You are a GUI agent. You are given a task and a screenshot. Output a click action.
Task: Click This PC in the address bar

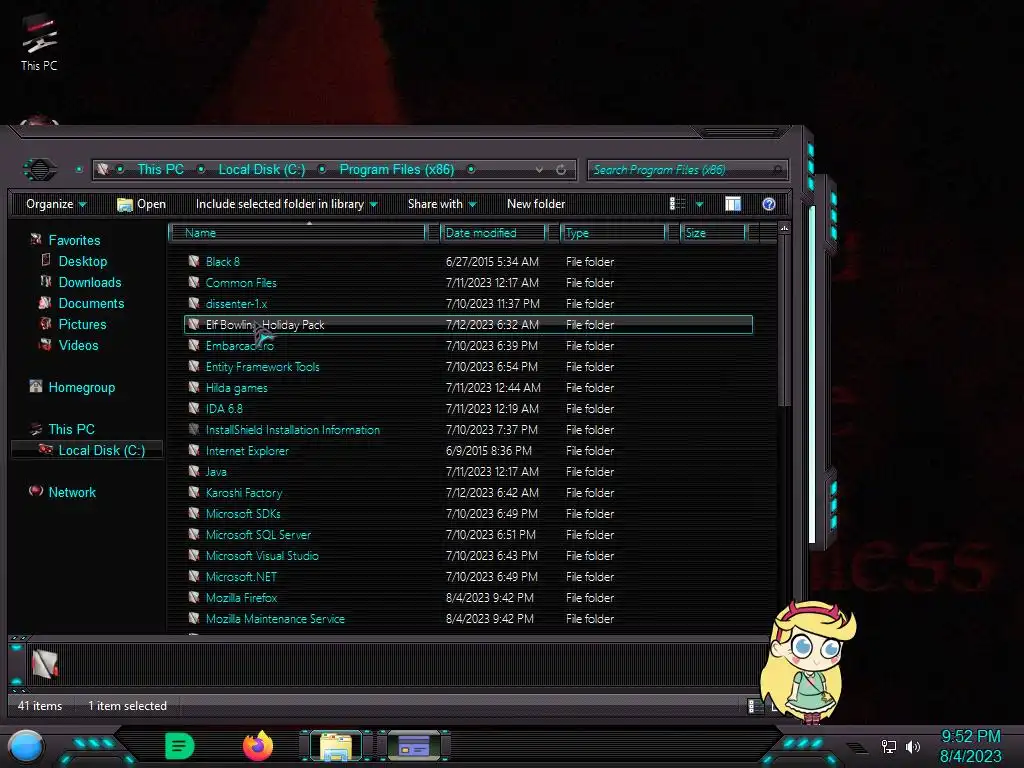tap(160, 170)
